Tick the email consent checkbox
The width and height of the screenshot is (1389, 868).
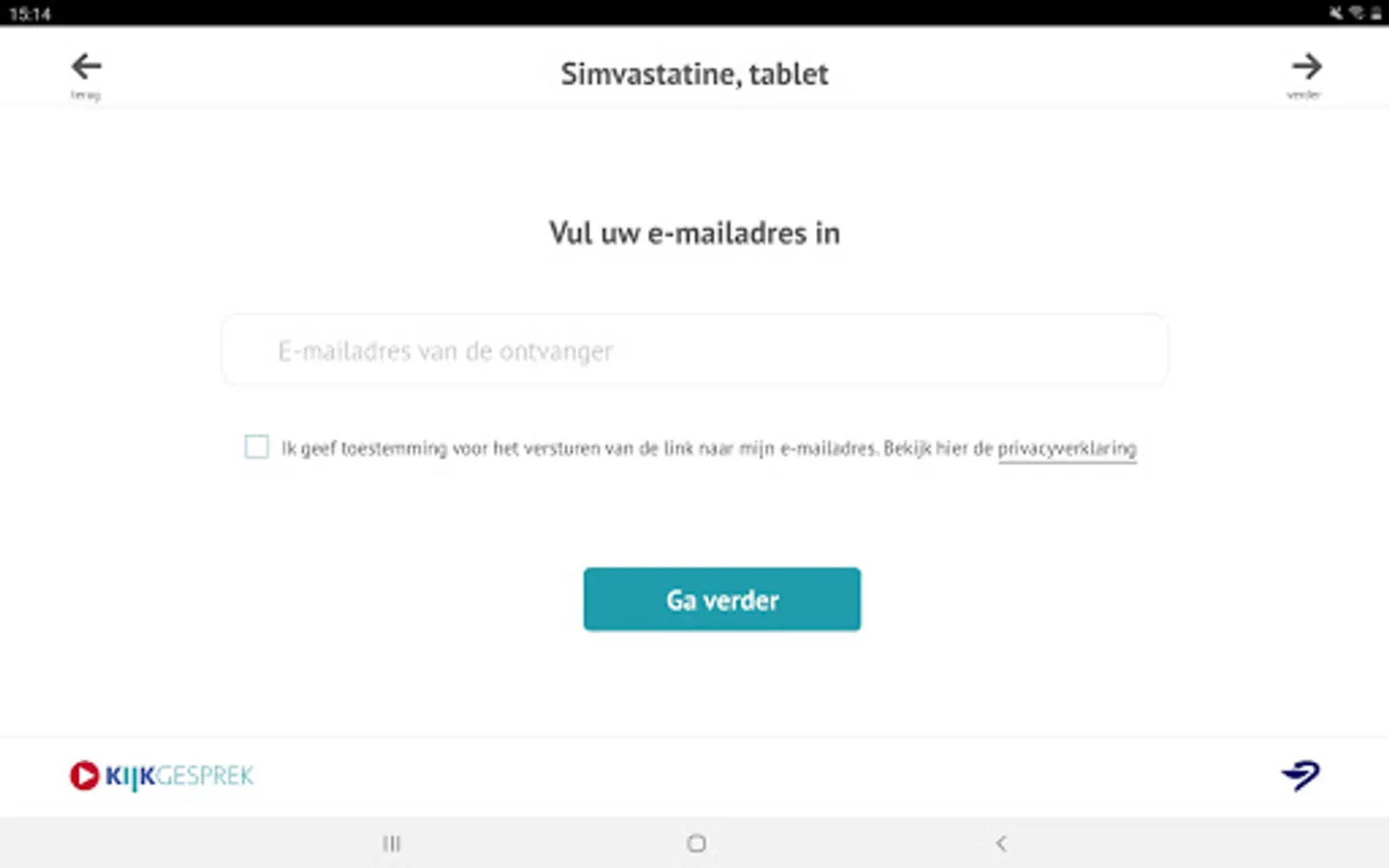pos(257,447)
